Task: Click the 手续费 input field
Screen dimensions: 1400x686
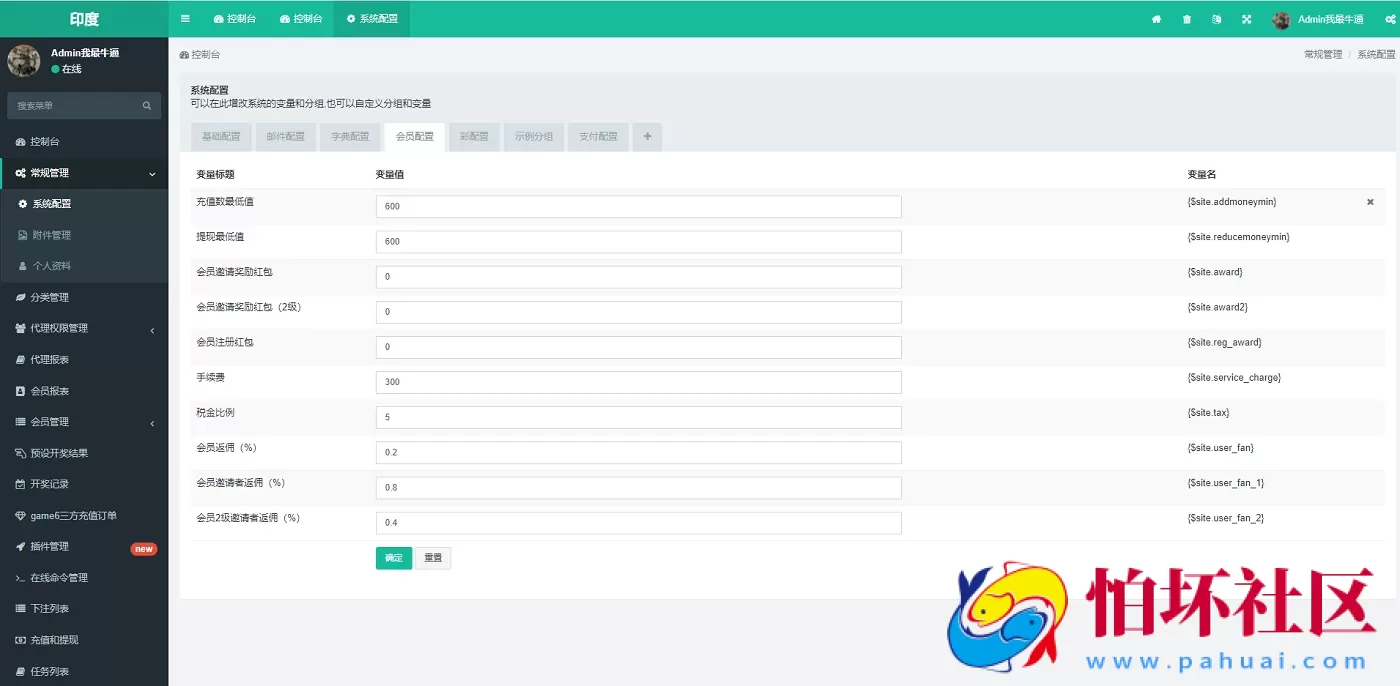Action: point(638,382)
